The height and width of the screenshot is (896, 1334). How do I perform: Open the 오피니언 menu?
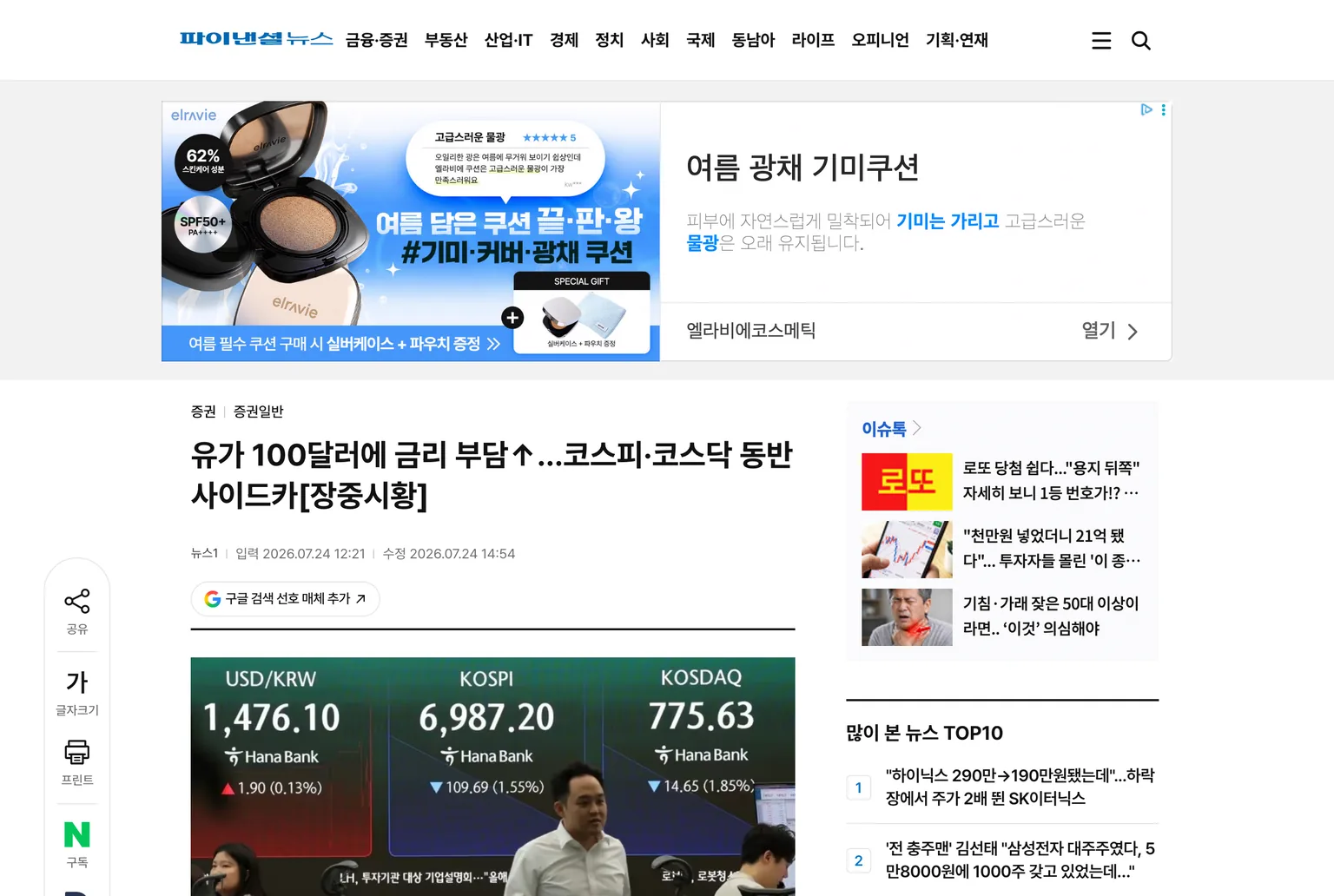coord(881,40)
